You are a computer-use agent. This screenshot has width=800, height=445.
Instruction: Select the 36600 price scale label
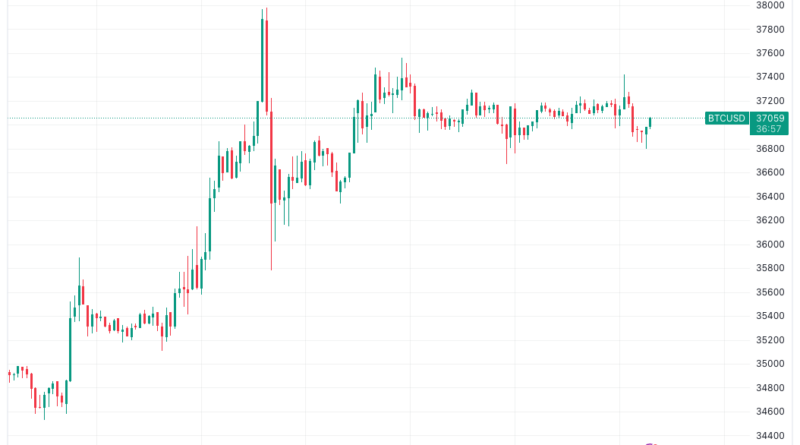pyautogui.click(x=769, y=172)
